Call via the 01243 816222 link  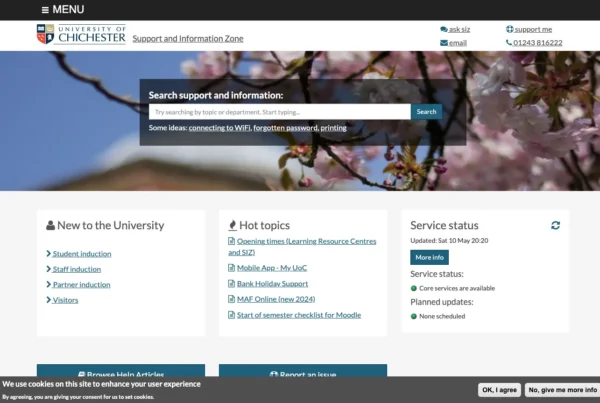(538, 42)
